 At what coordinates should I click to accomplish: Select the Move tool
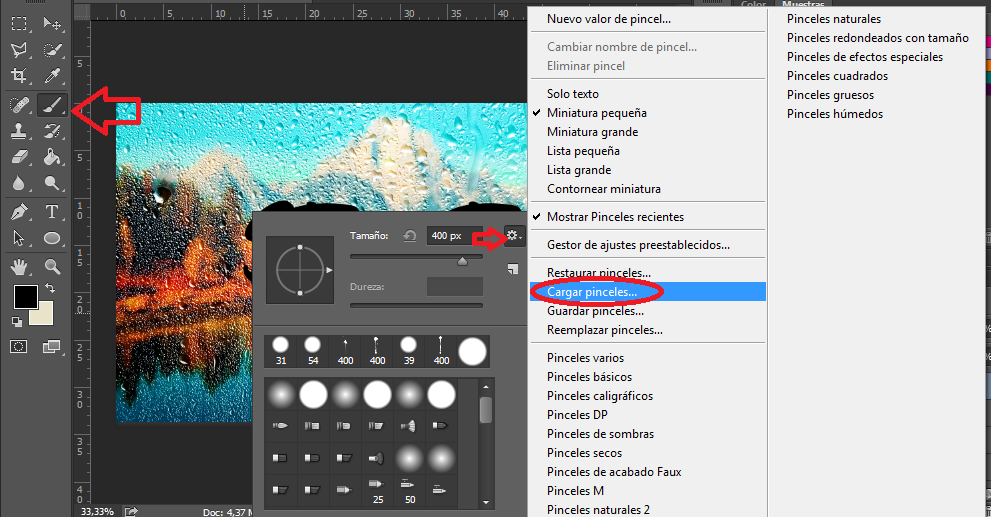coord(52,23)
